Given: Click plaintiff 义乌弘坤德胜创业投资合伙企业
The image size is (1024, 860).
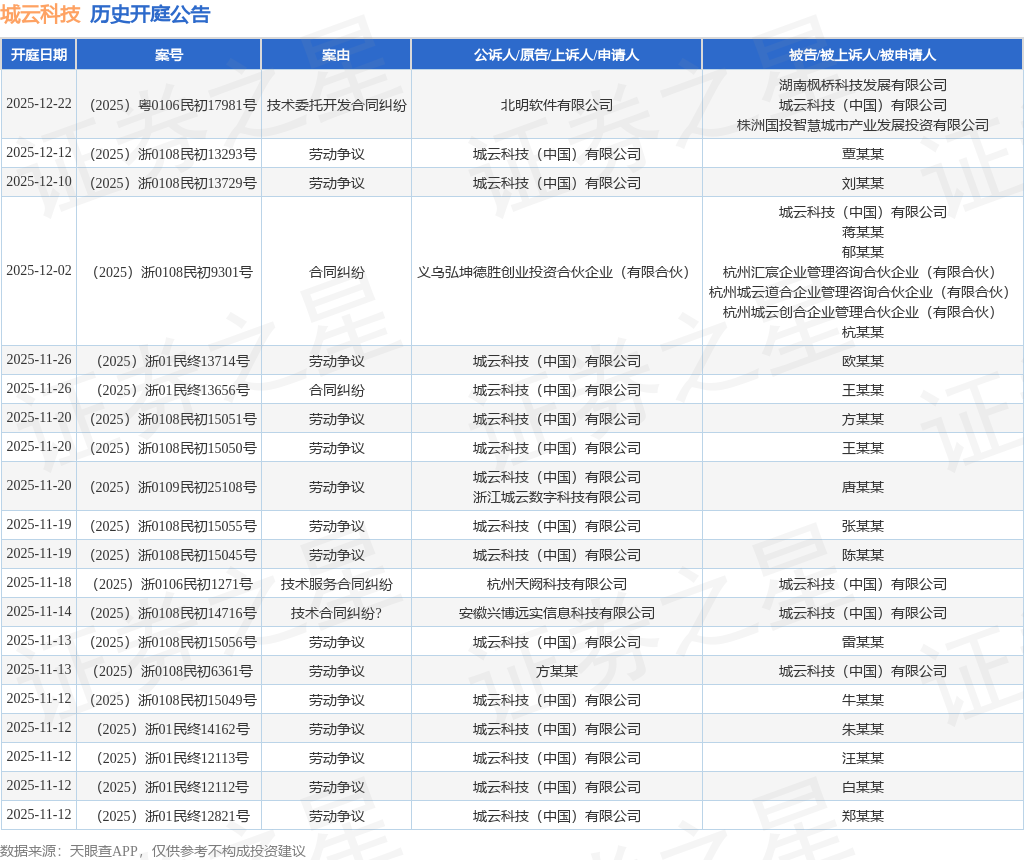Looking at the screenshot, I should coord(553,272).
